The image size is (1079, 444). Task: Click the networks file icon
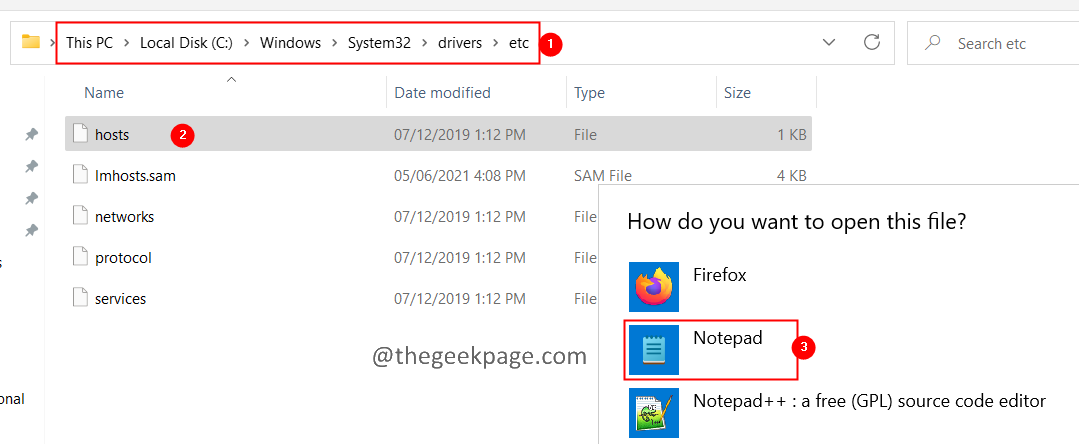(80, 216)
